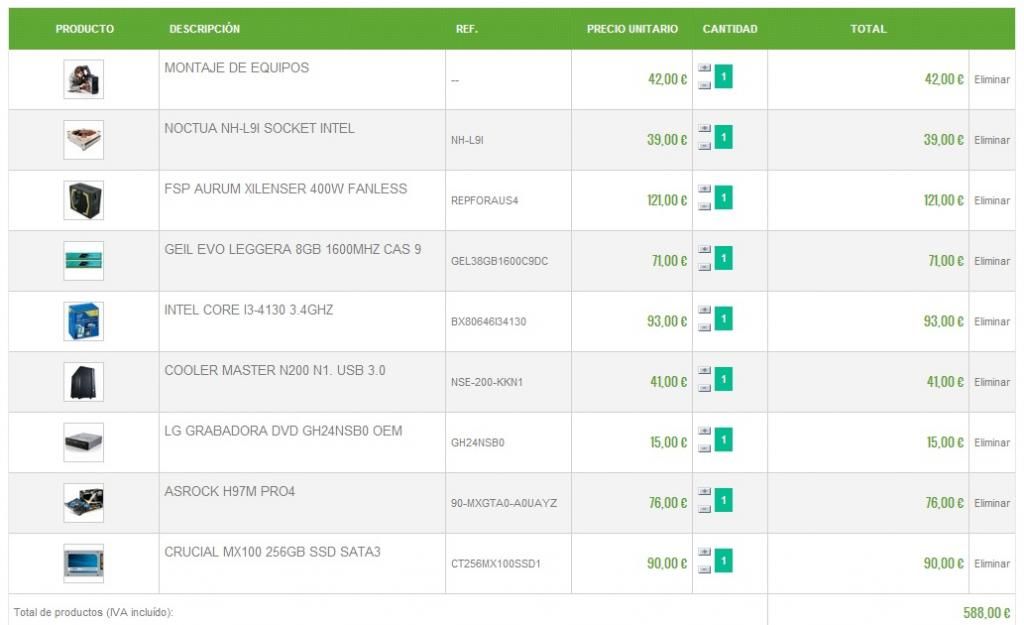1024x625 pixels.
Task: Open COOLER MASTER N200 N1. USB 3.0 description
Action: coord(275,371)
